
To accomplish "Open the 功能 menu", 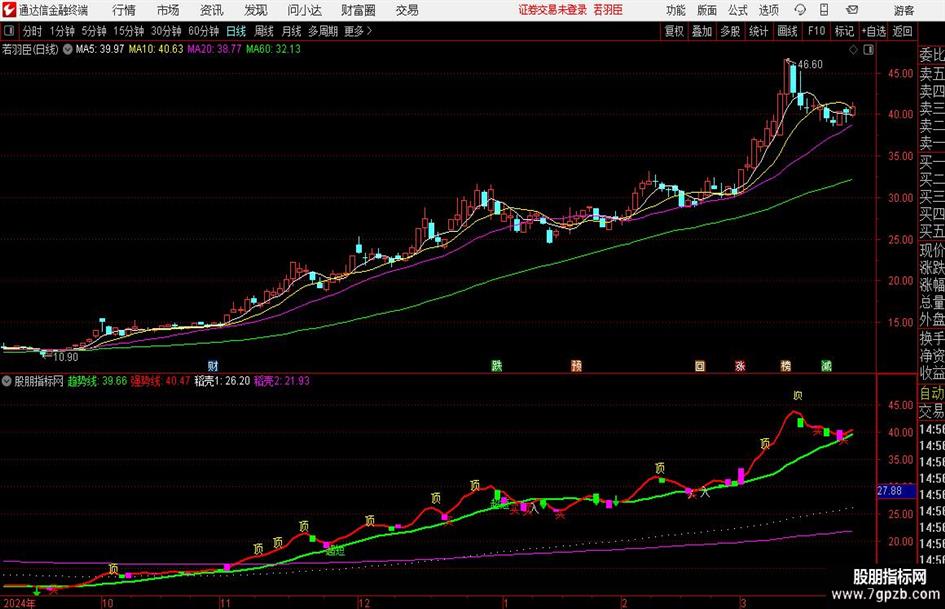I will pyautogui.click(x=676, y=10).
